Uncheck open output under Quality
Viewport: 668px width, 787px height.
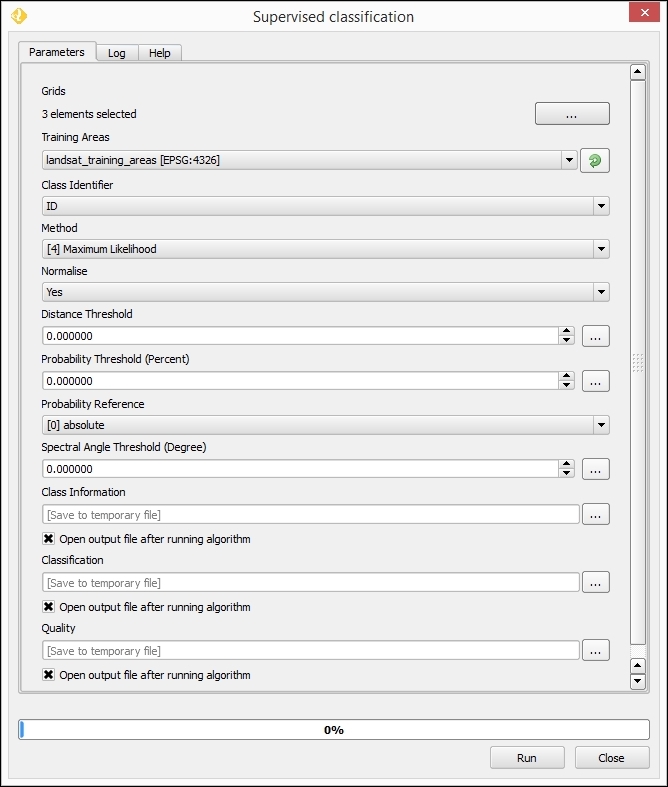coord(49,675)
